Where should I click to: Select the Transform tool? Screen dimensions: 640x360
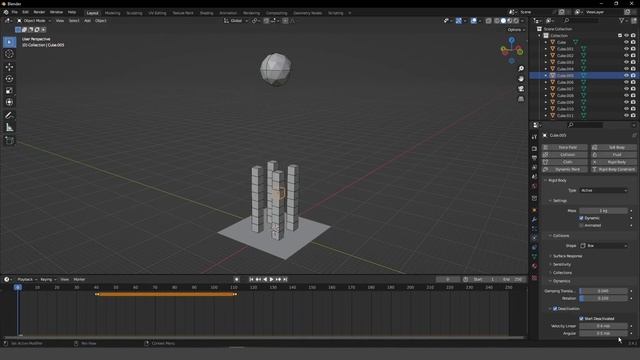[9, 102]
